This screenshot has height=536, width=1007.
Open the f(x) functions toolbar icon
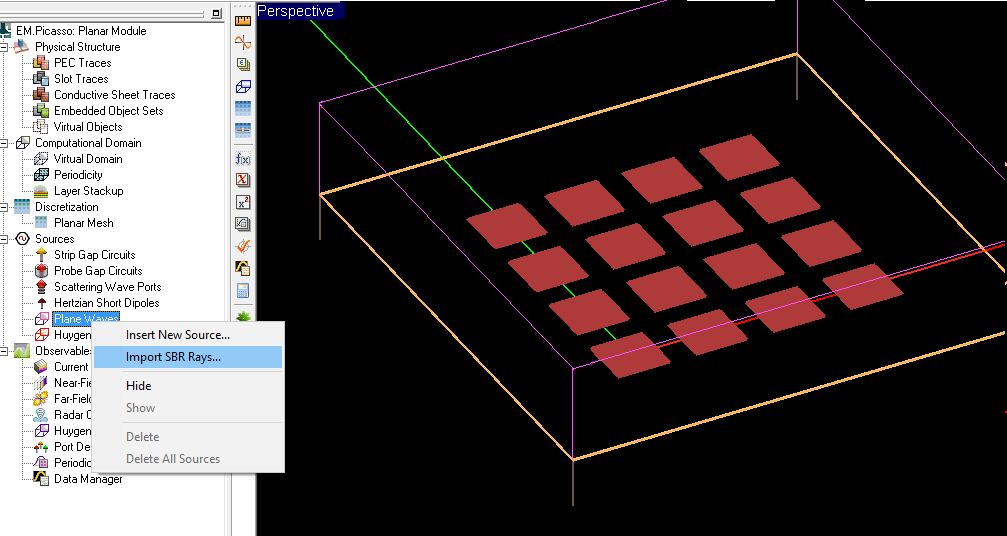(x=242, y=158)
